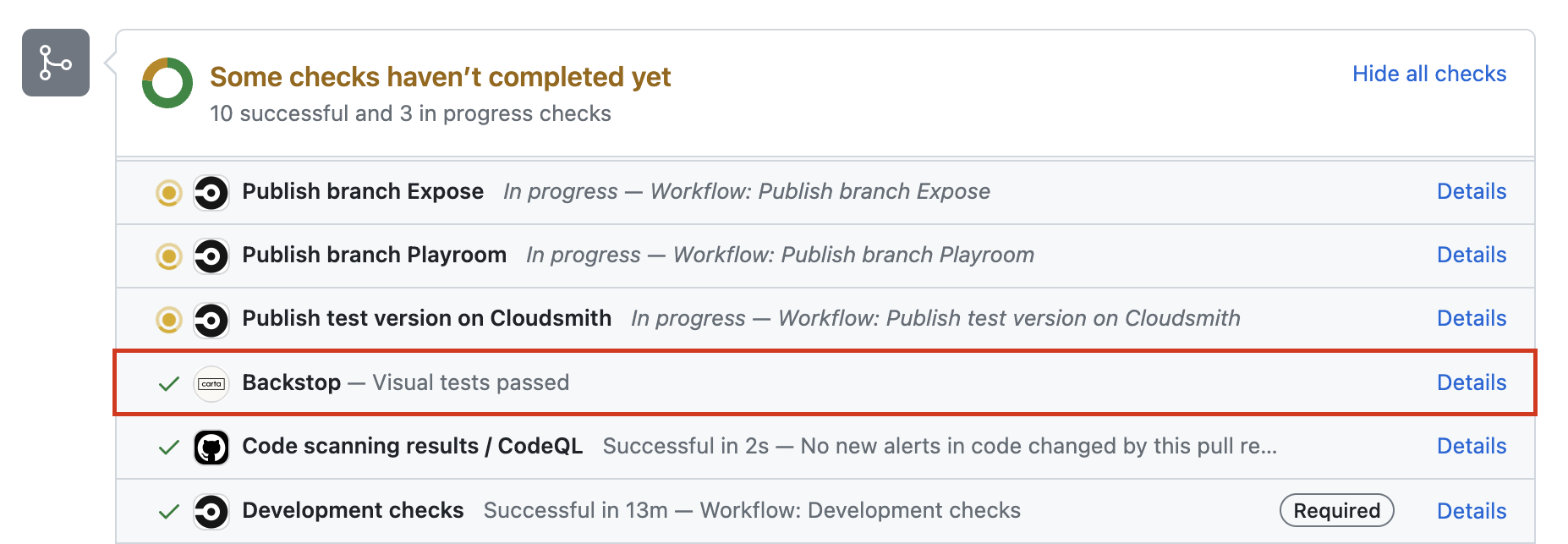The width and height of the screenshot is (1568, 544).
Task: Click the git merge branch icon
Action: (56, 63)
